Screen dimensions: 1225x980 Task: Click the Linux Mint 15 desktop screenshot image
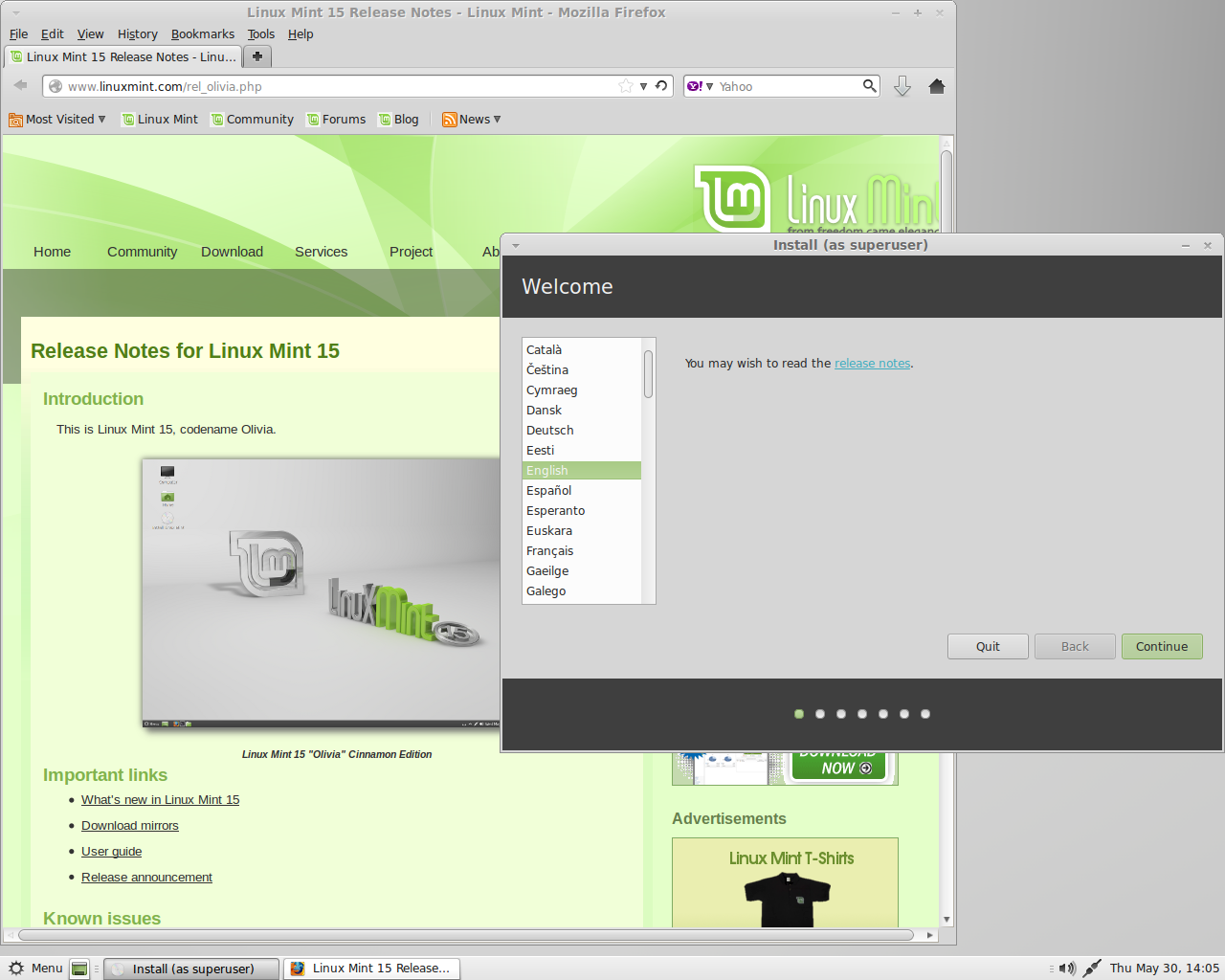click(x=321, y=593)
